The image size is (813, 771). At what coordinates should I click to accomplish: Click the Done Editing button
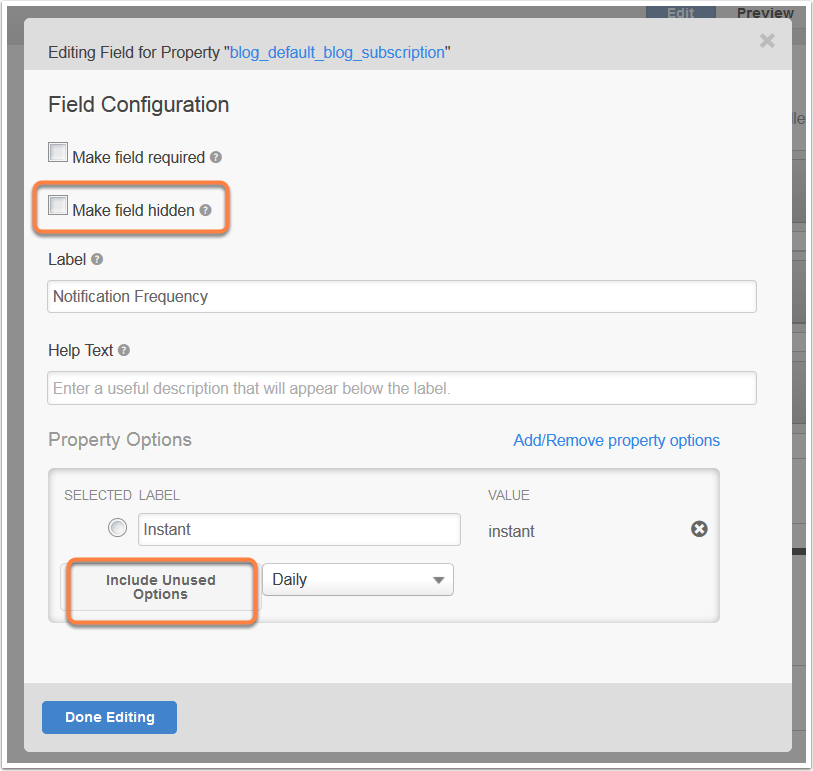[x=109, y=718]
